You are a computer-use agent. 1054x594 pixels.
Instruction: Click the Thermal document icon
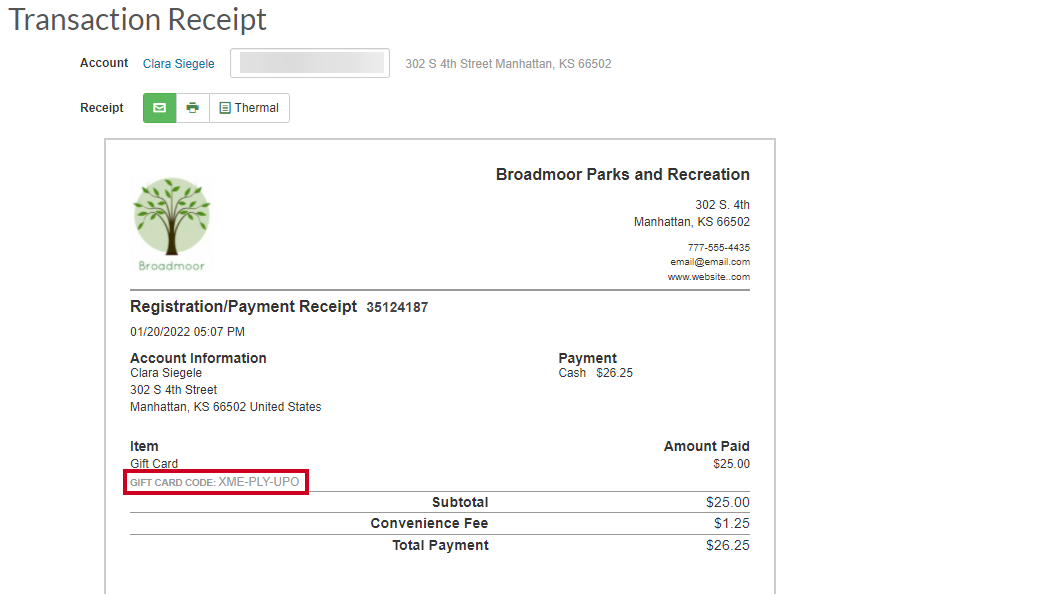(x=225, y=108)
